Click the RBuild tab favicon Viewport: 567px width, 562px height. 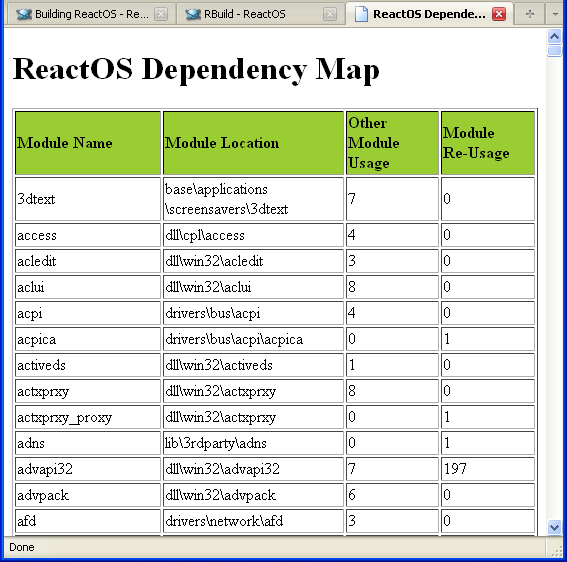point(192,14)
